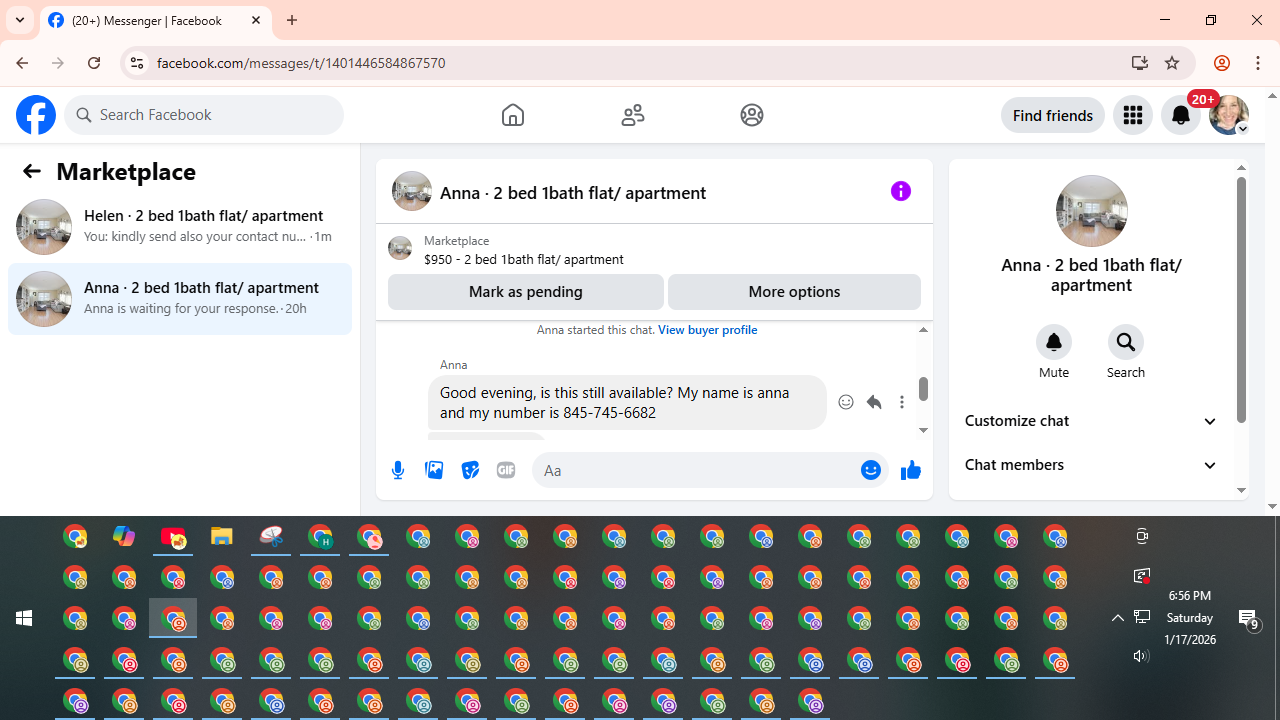Open File Explorer on the taskbar
Viewport: 1280px width, 720px height.
pyautogui.click(x=222, y=537)
